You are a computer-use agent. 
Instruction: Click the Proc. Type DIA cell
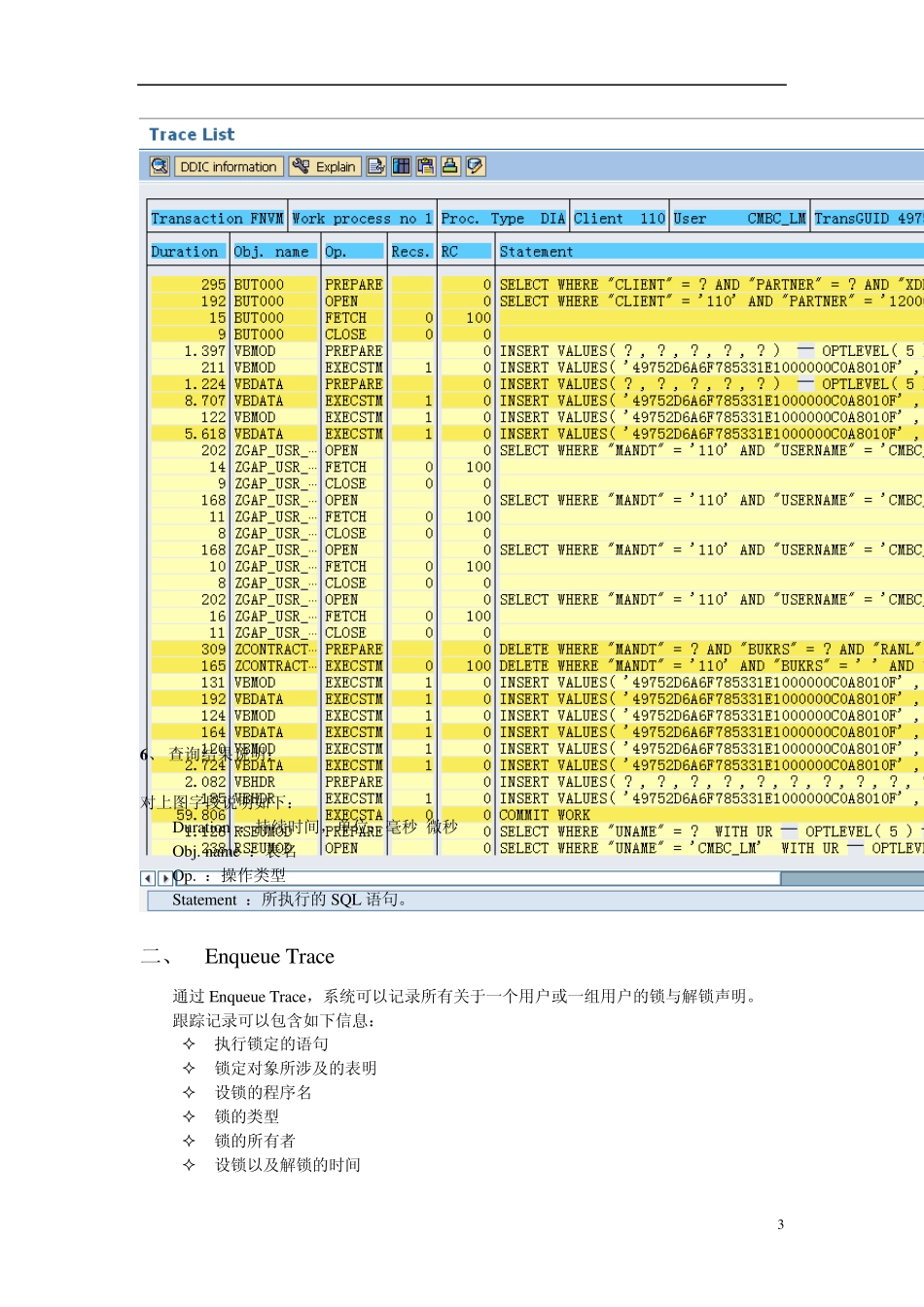coord(503,219)
